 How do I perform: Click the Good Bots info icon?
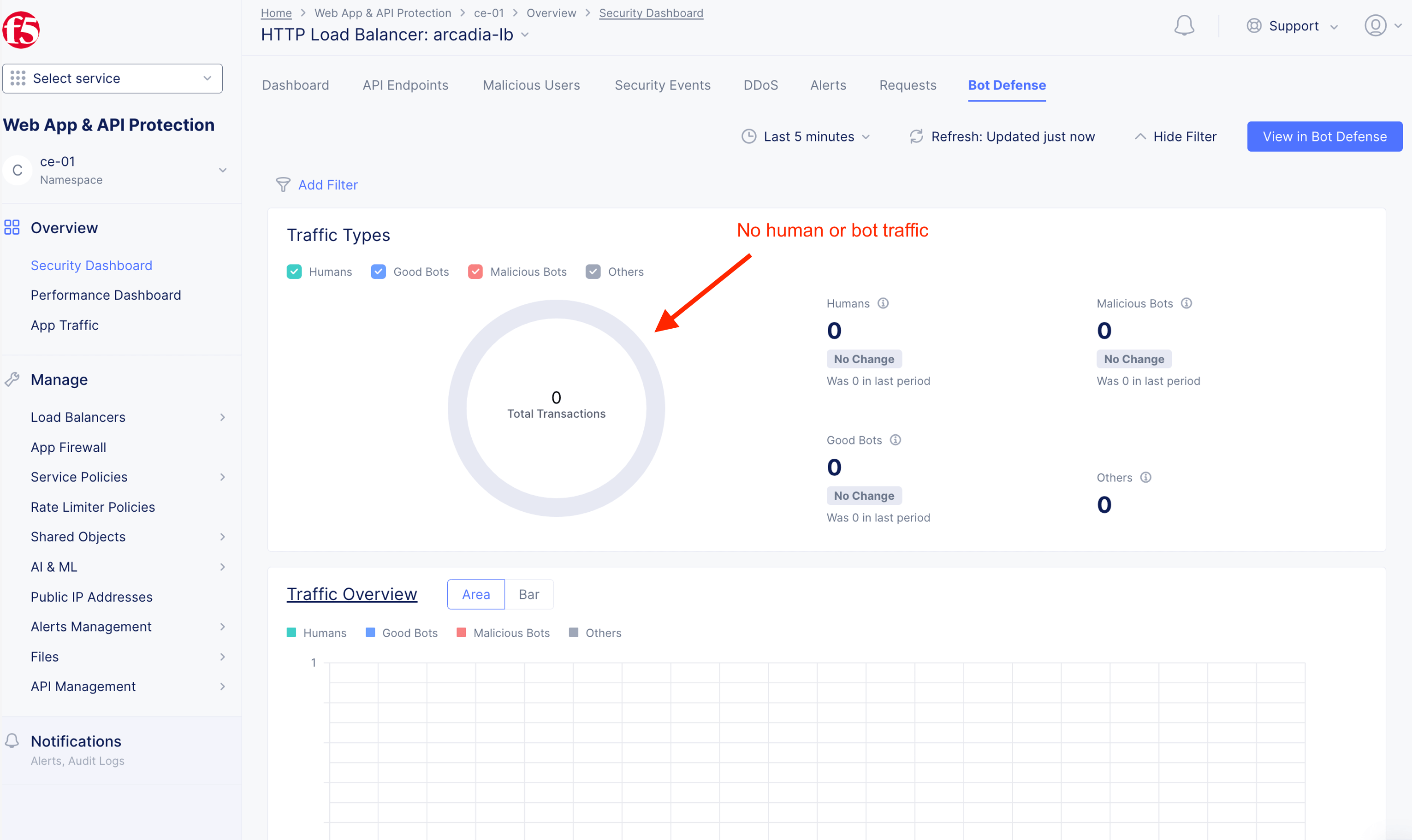coord(895,440)
